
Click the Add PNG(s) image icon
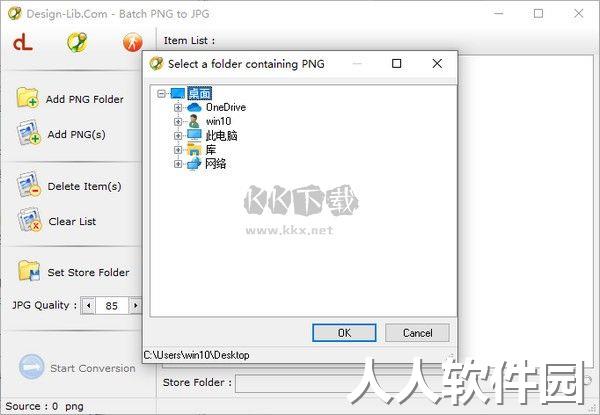coord(28,133)
